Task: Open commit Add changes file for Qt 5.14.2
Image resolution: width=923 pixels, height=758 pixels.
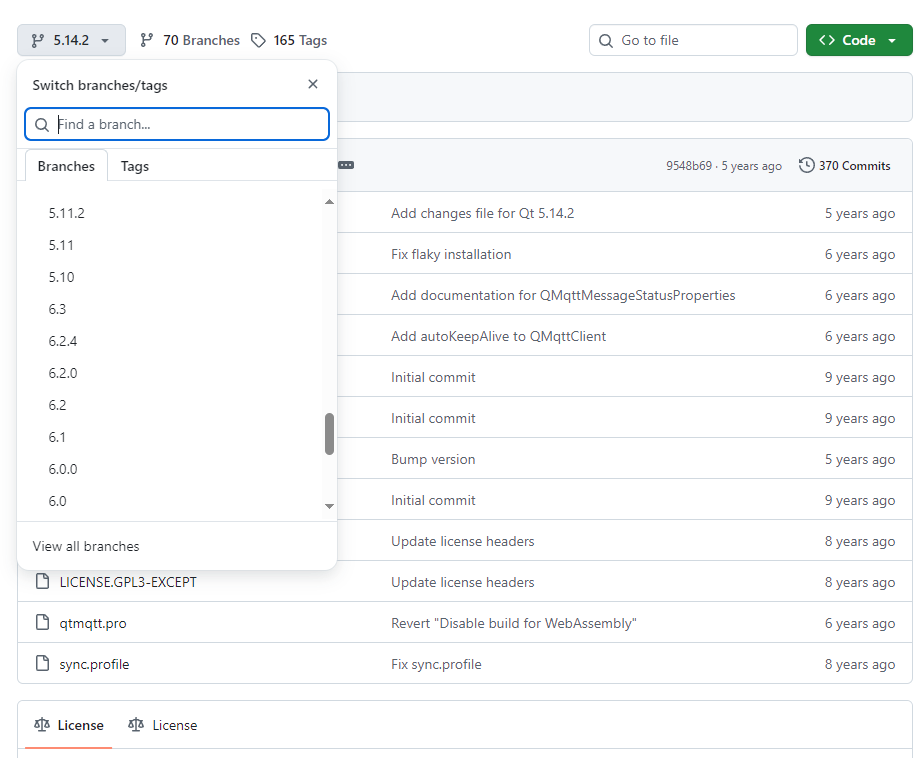Action: [x=483, y=213]
